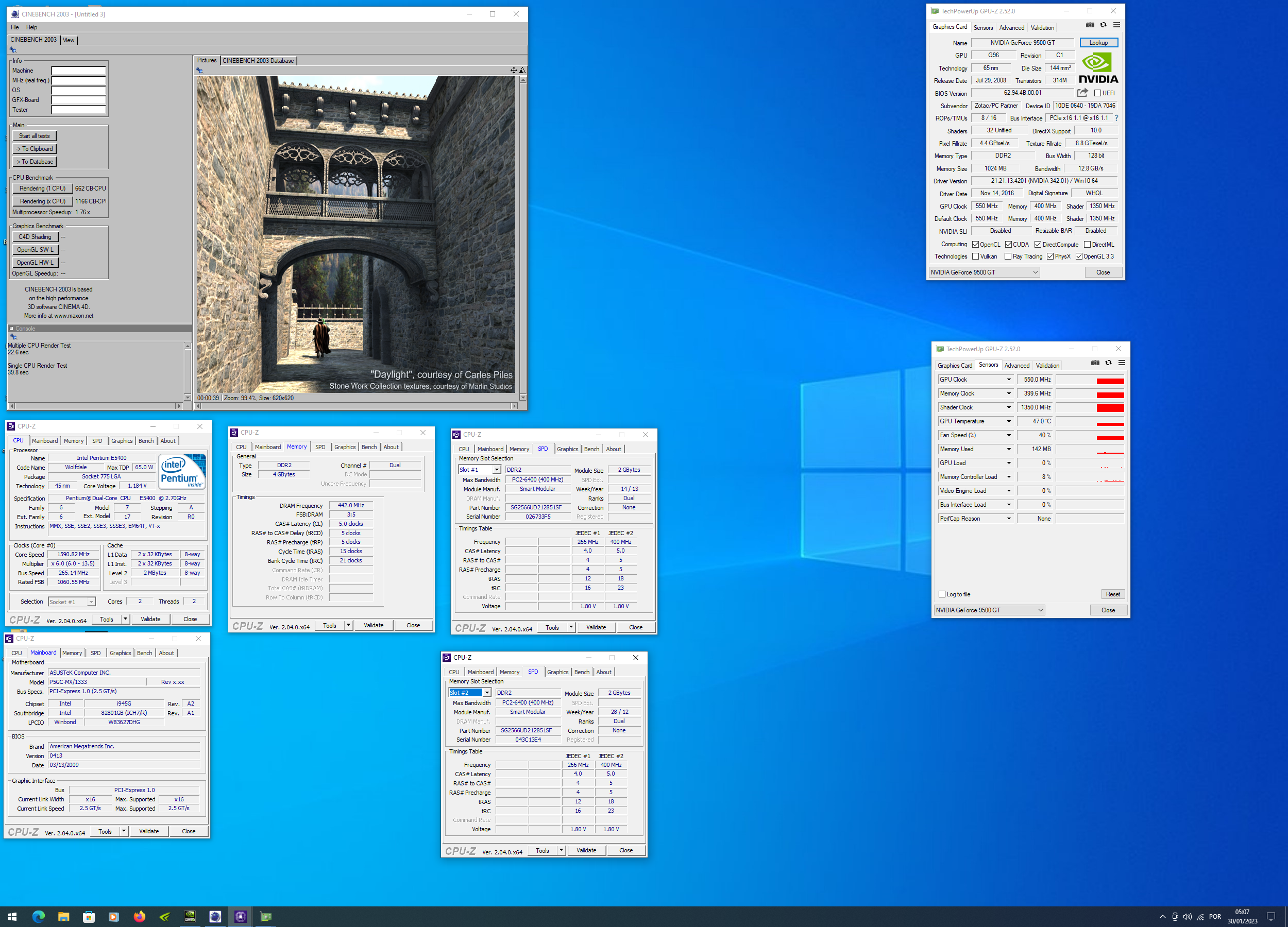Viewport: 1288px width, 927px height.
Task: Switch to Validation tab in GPU-Z Sensors window
Action: (1047, 366)
